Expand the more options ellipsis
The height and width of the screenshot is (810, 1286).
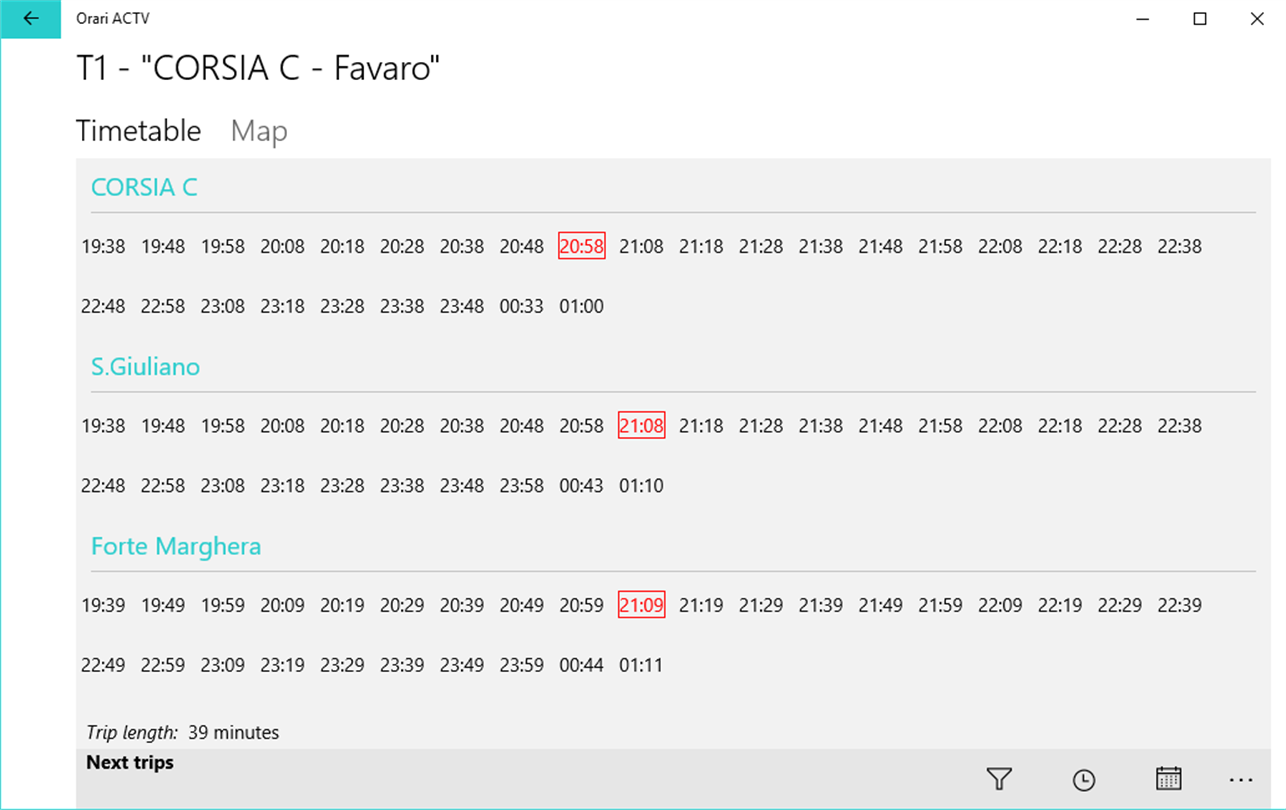click(x=1240, y=780)
